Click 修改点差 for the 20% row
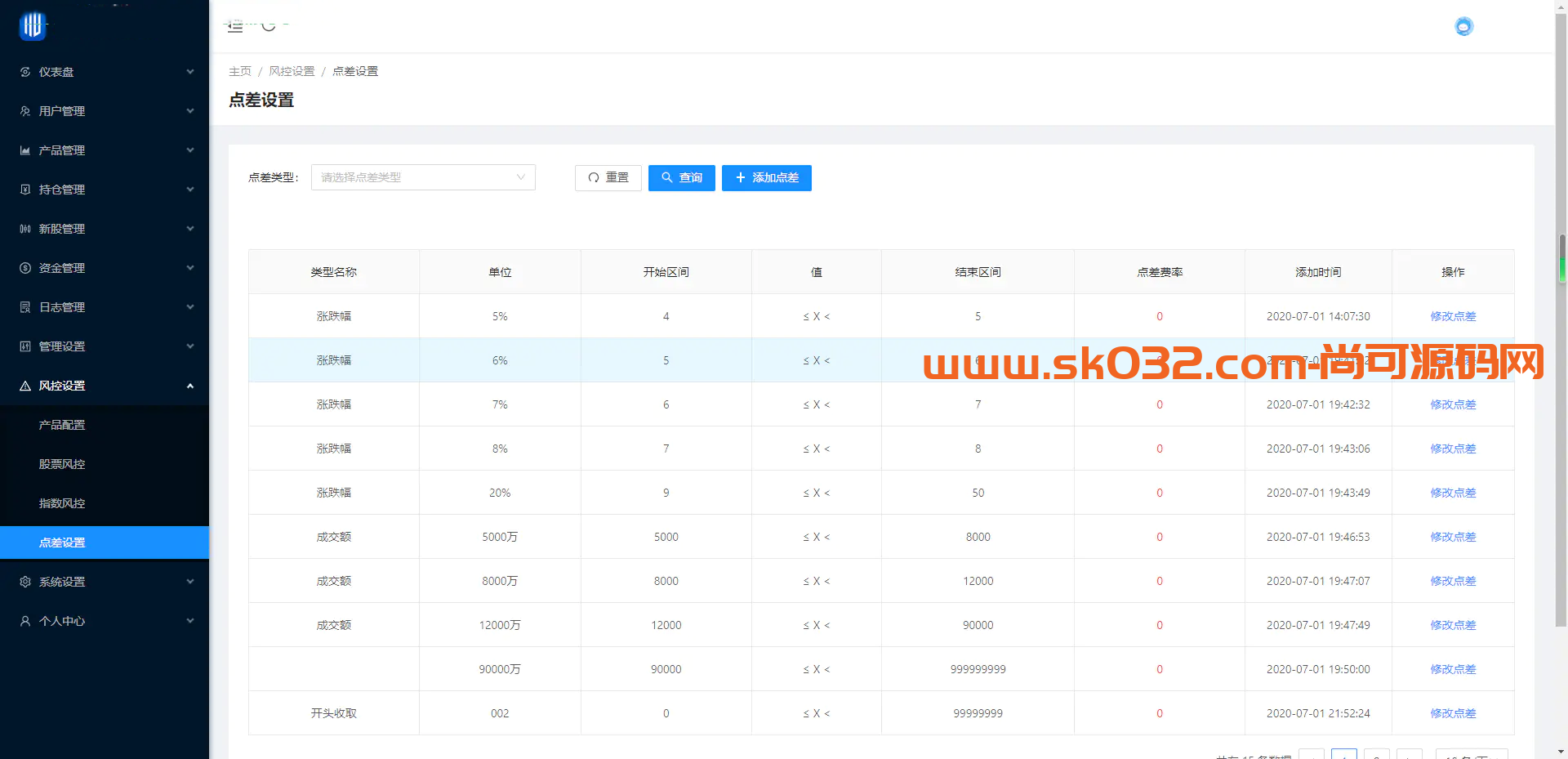 (x=1453, y=493)
